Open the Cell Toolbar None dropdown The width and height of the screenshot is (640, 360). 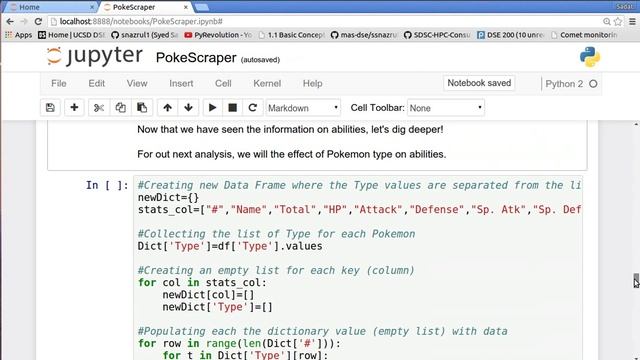pos(446,108)
